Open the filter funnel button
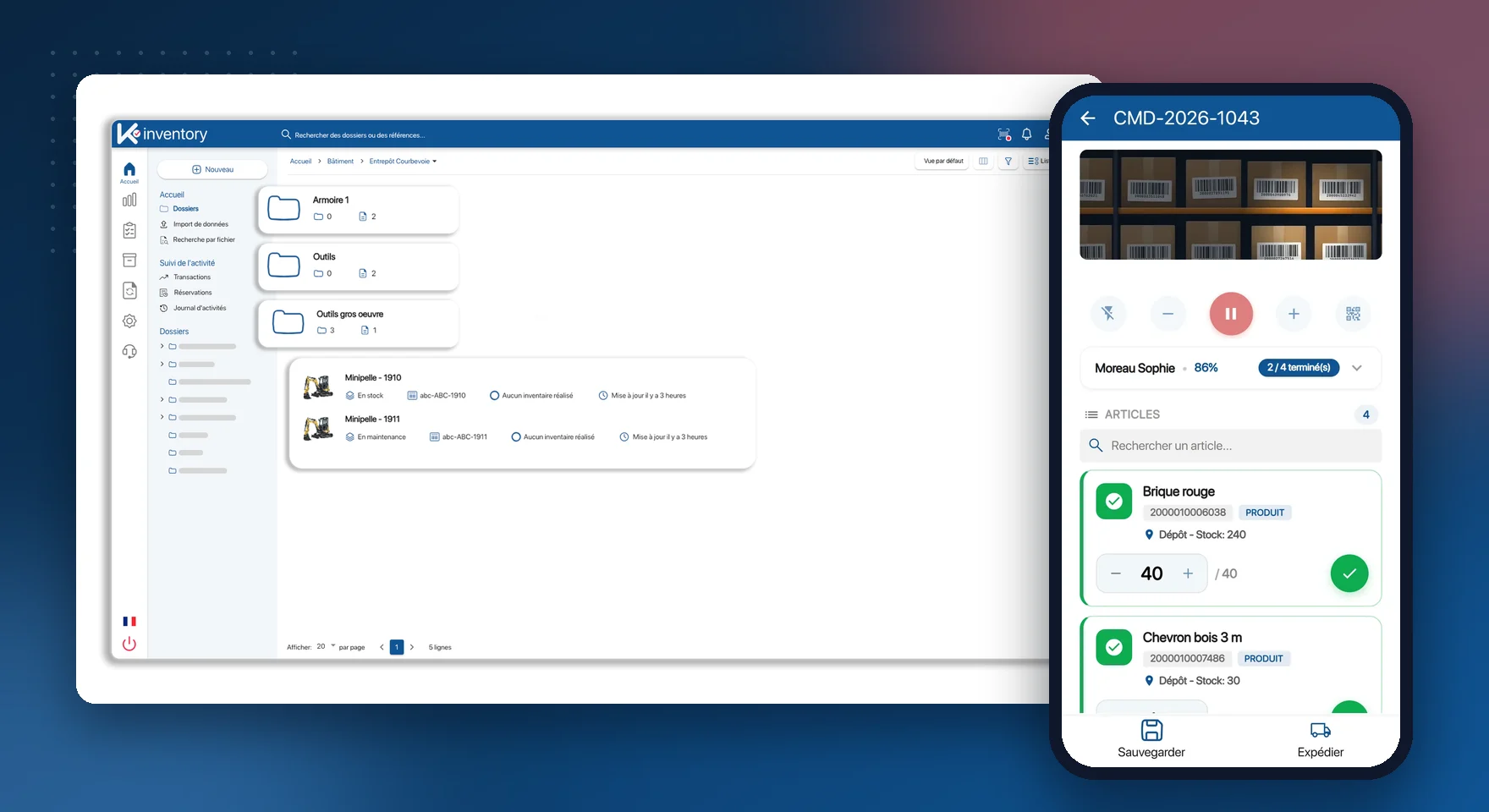Screen dimensions: 1489x812 [x=1008, y=161]
